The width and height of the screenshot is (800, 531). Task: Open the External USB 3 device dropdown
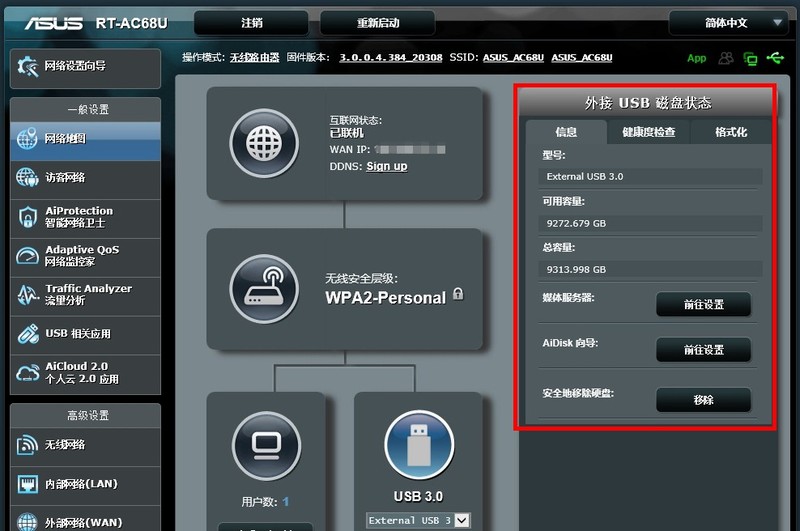pos(418,520)
